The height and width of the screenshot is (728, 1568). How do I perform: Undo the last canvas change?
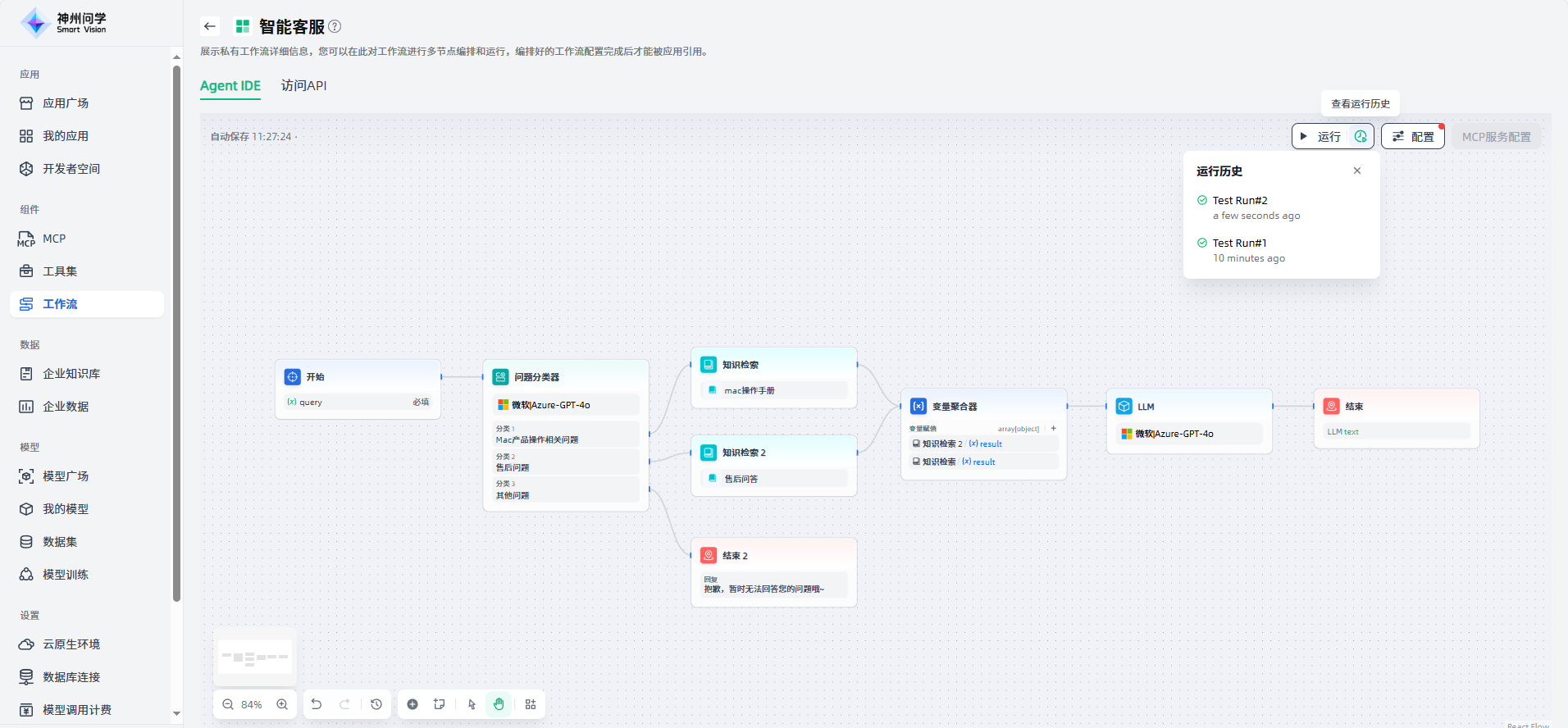(x=317, y=704)
